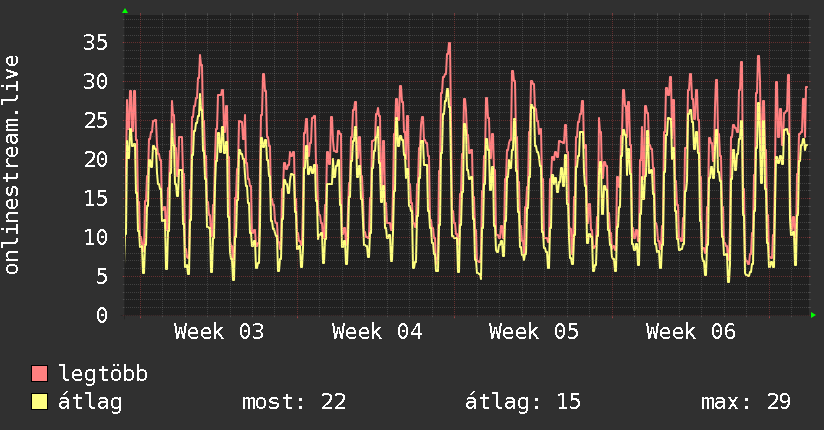Click the 35 y-axis tick label

[x=95, y=42]
